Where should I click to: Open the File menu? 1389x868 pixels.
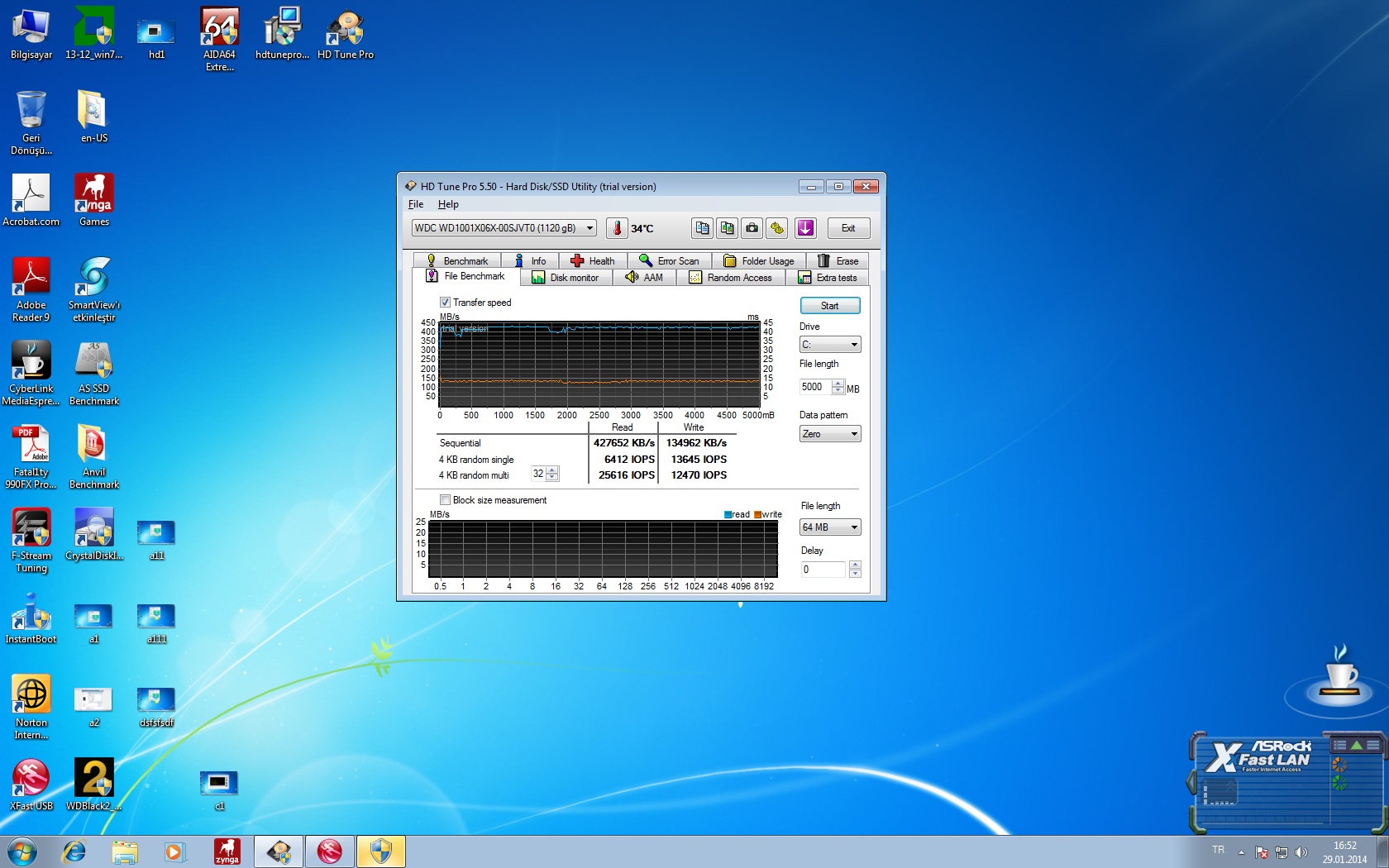[x=415, y=204]
